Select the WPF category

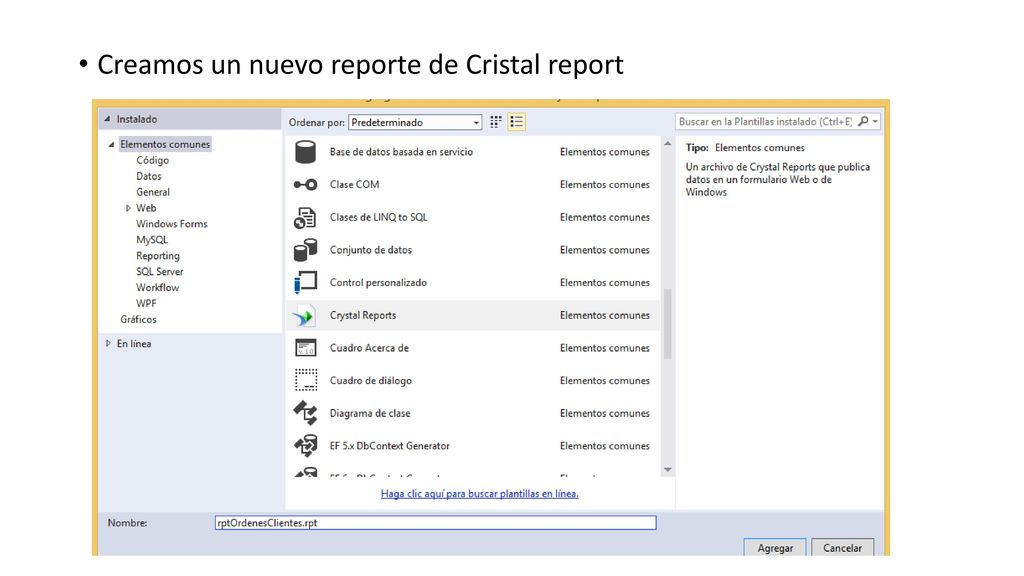click(x=146, y=304)
